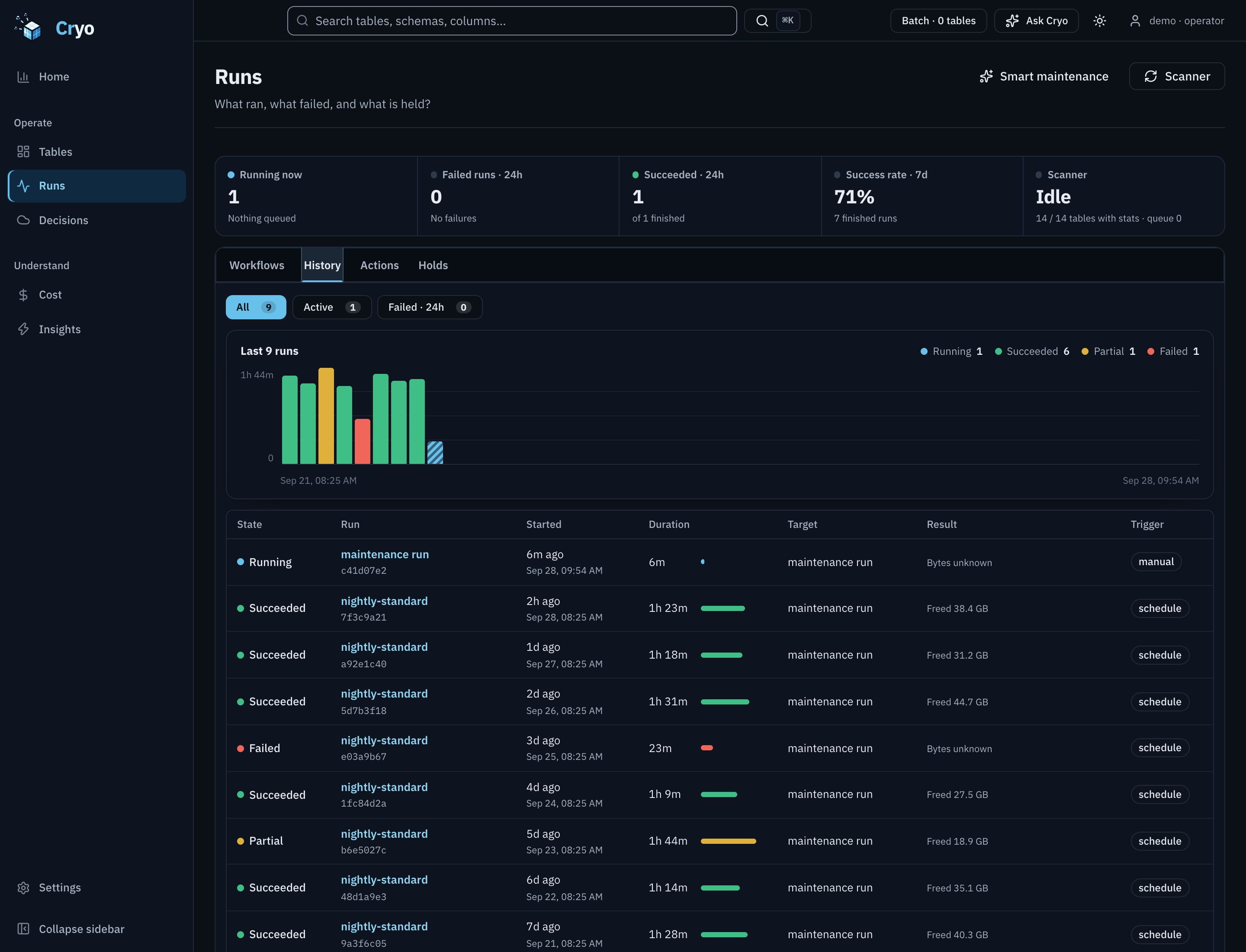The width and height of the screenshot is (1246, 952).
Task: Select Runs in the sidebar
Action: [97, 186]
